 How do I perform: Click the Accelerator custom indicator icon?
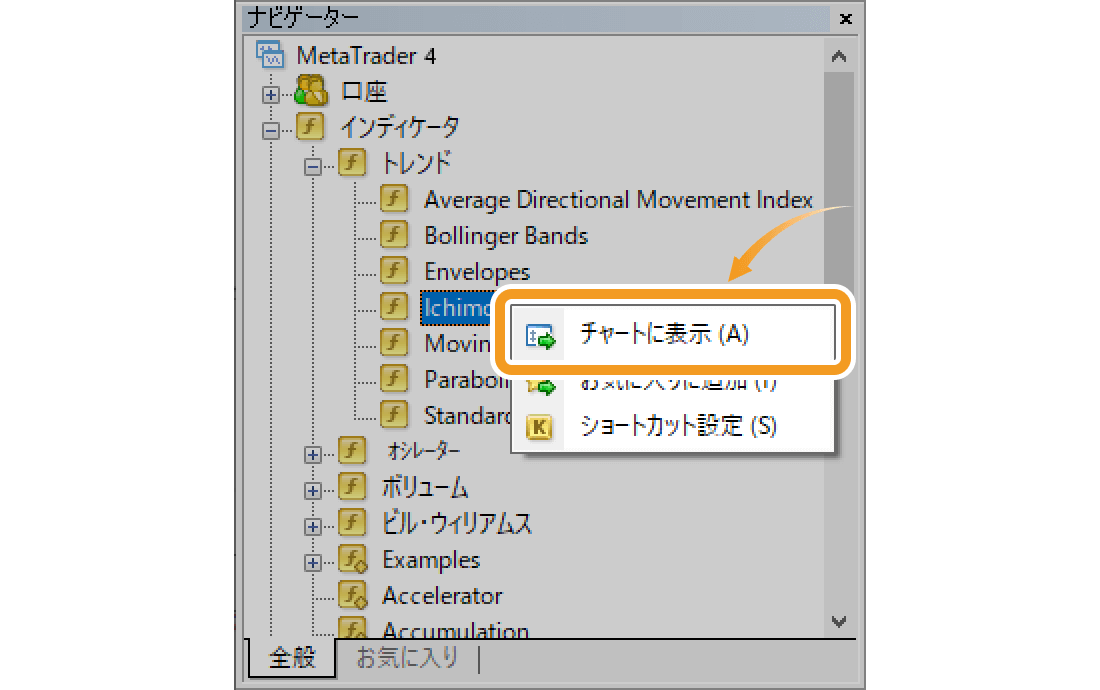click(x=353, y=595)
